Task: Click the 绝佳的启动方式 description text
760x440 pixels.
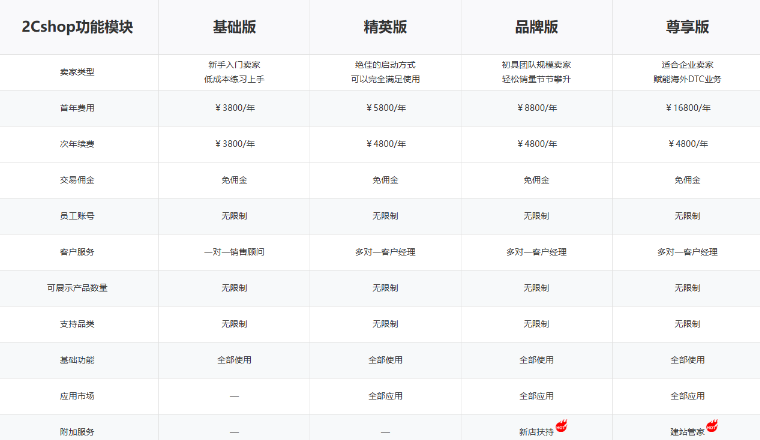Action: 385,65
